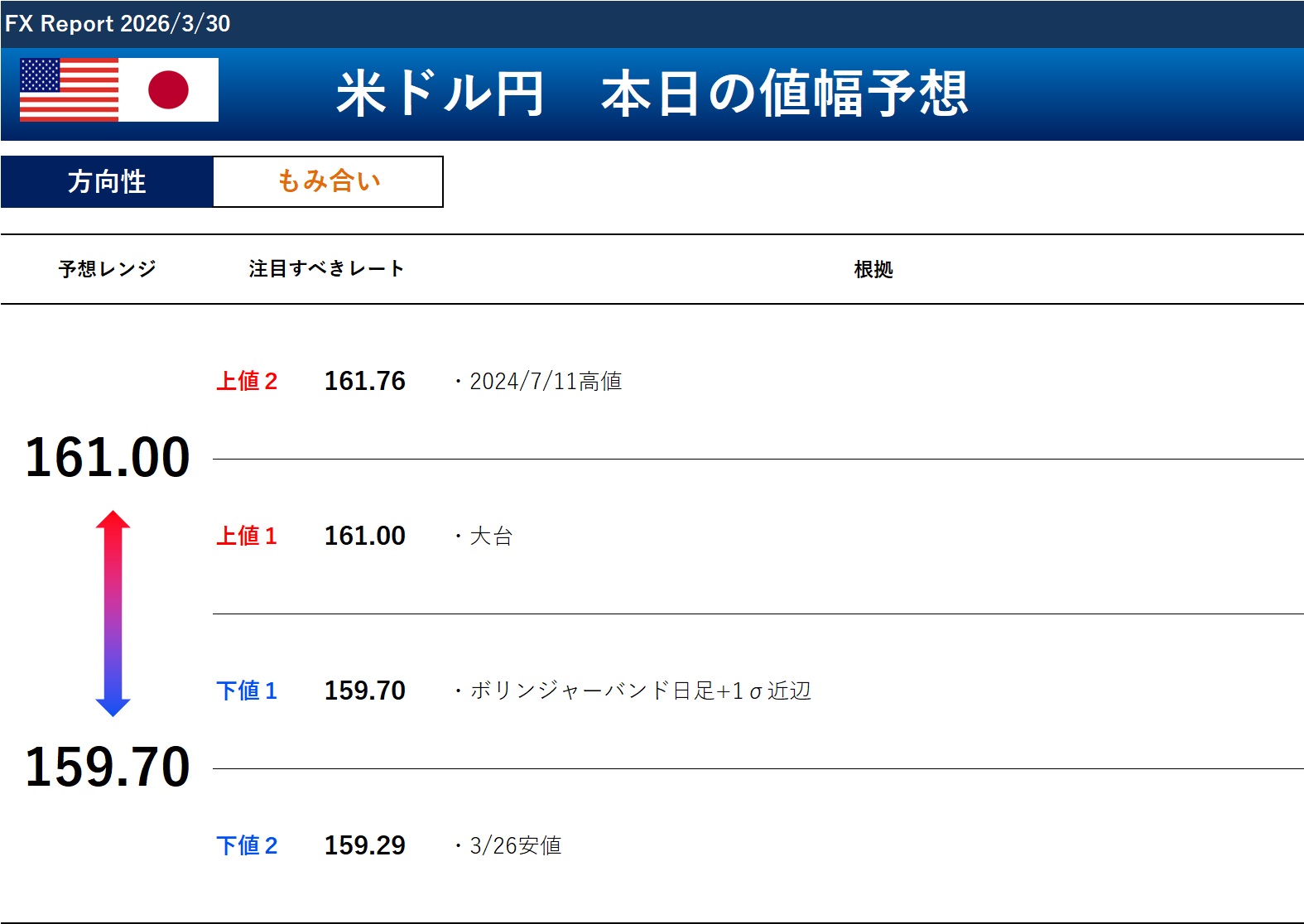The width and height of the screenshot is (1304, 924).
Task: Click the Japan flag icon
Action: 169,90
